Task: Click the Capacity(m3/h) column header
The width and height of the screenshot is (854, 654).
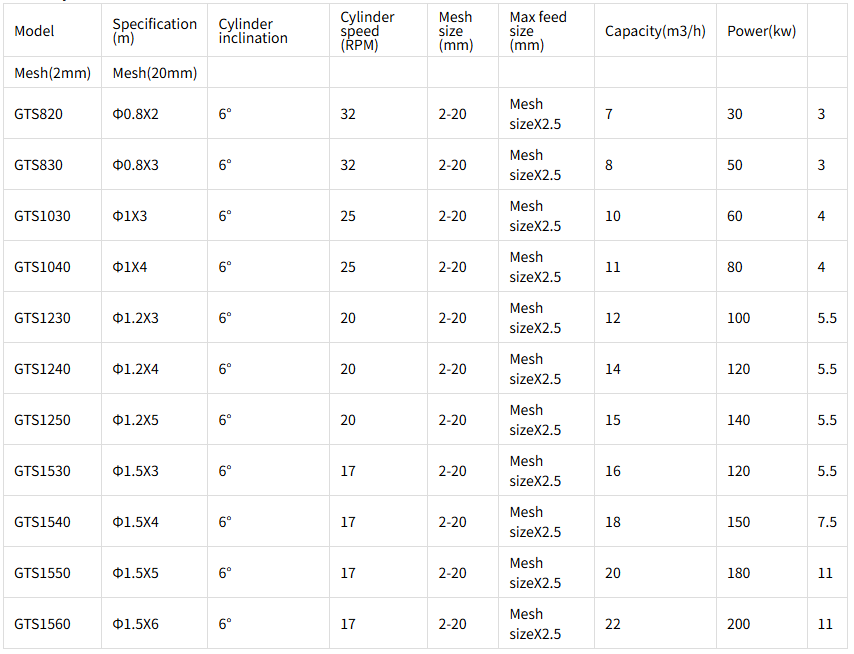Action: coord(655,31)
